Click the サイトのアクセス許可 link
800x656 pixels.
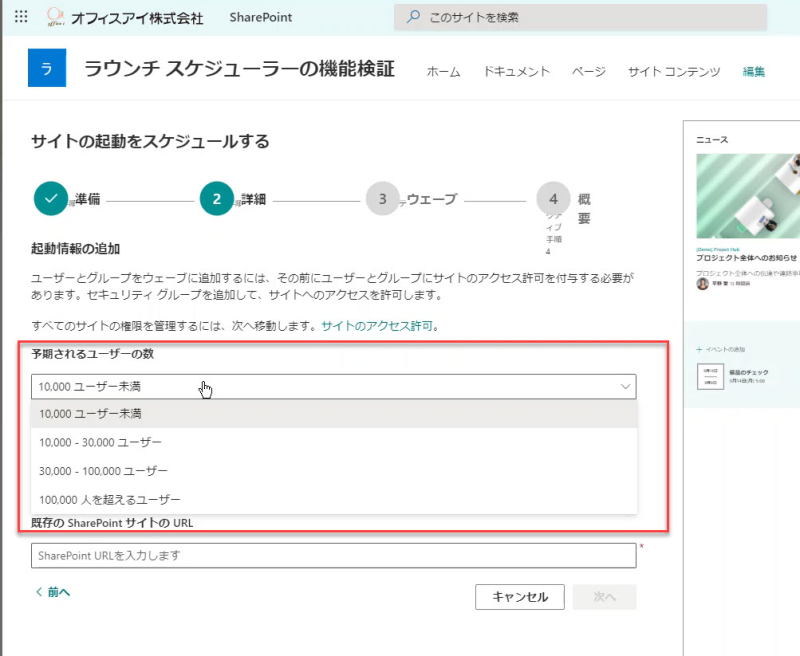(377, 325)
